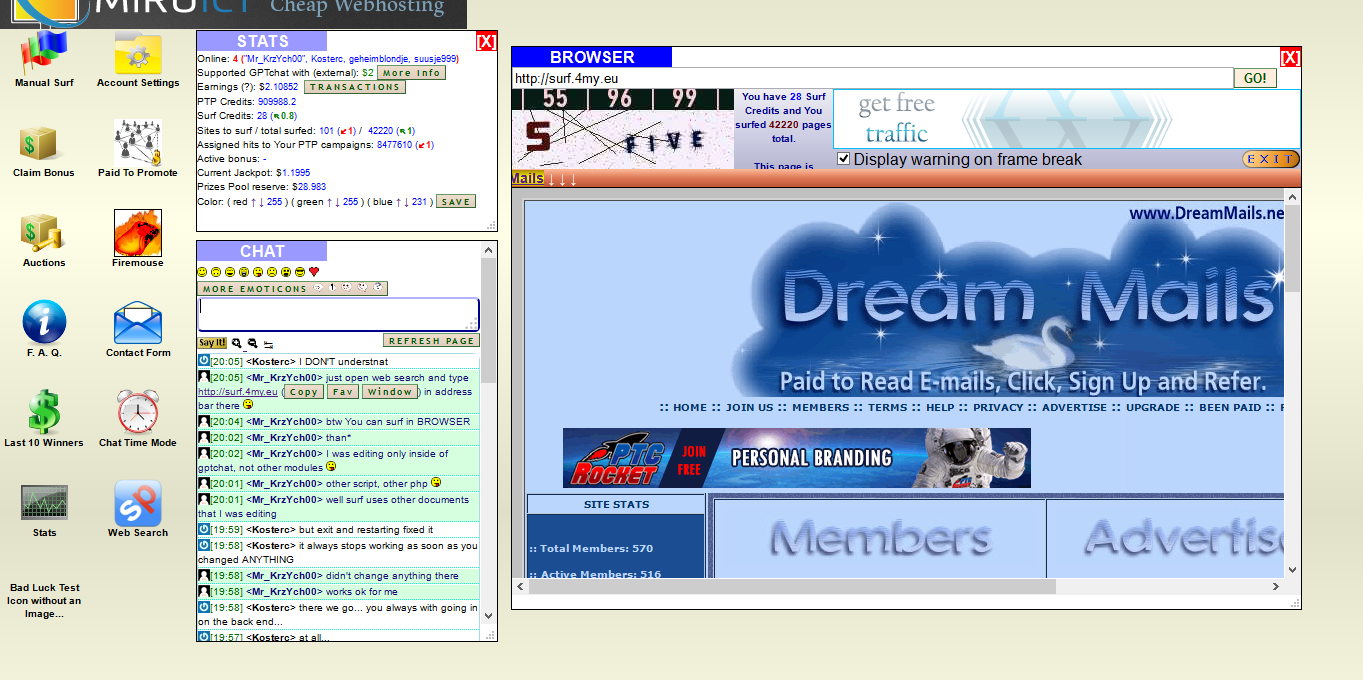The image size is (1363, 680).
Task: Open the Manual Surf desktop icon
Action: tap(44, 52)
